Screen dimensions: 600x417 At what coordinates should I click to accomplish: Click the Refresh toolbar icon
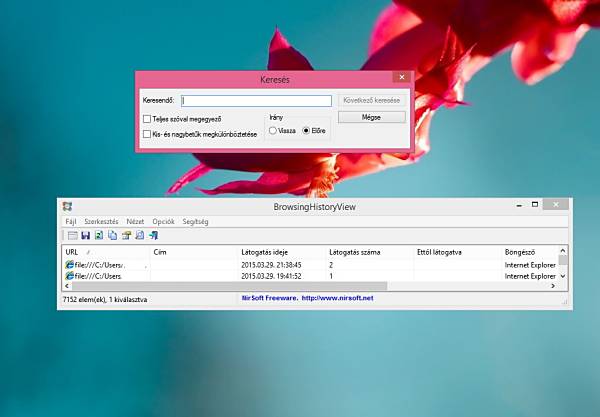(x=99, y=235)
